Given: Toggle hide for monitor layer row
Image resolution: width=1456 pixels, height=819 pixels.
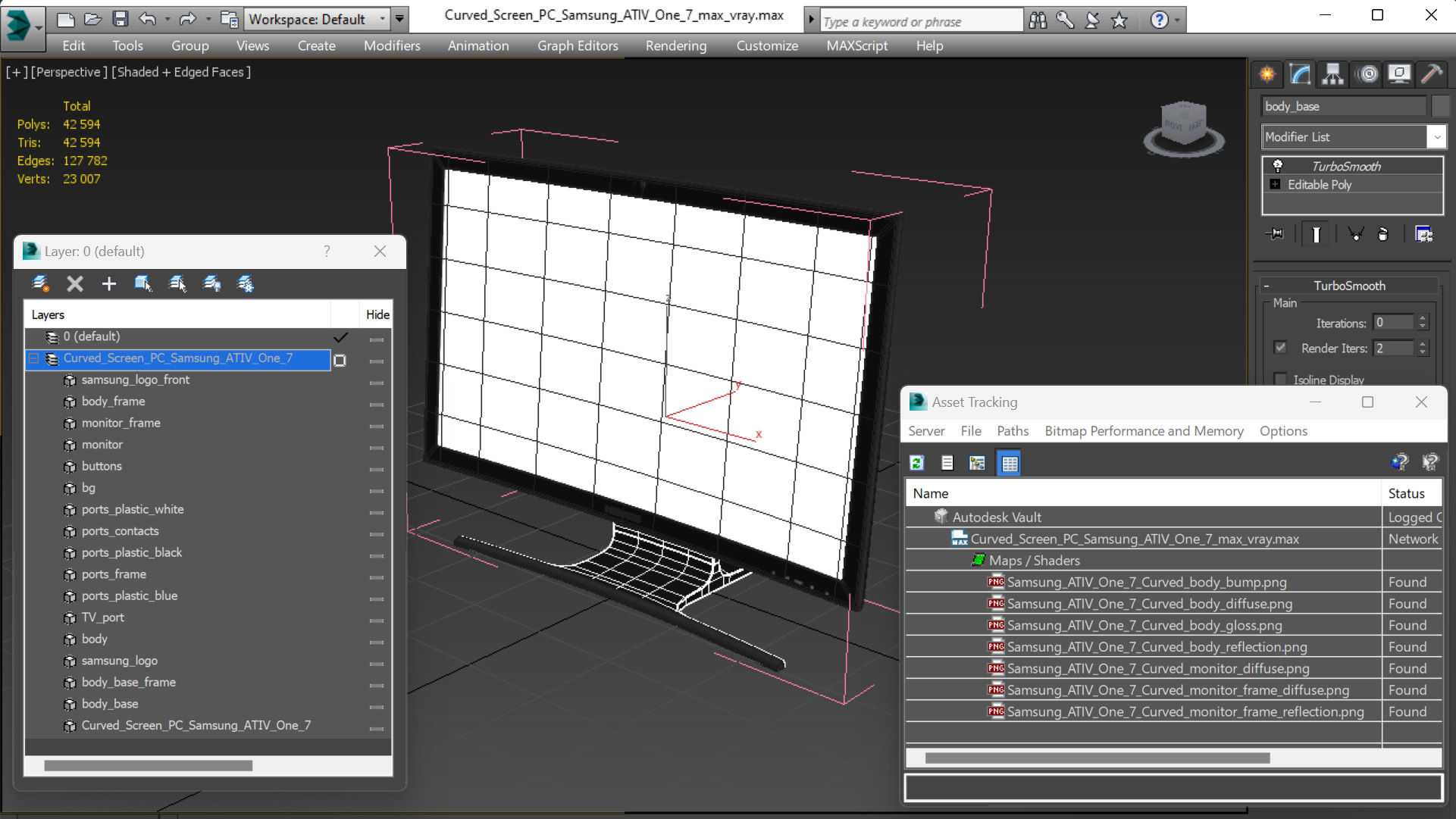Looking at the screenshot, I should [x=376, y=448].
